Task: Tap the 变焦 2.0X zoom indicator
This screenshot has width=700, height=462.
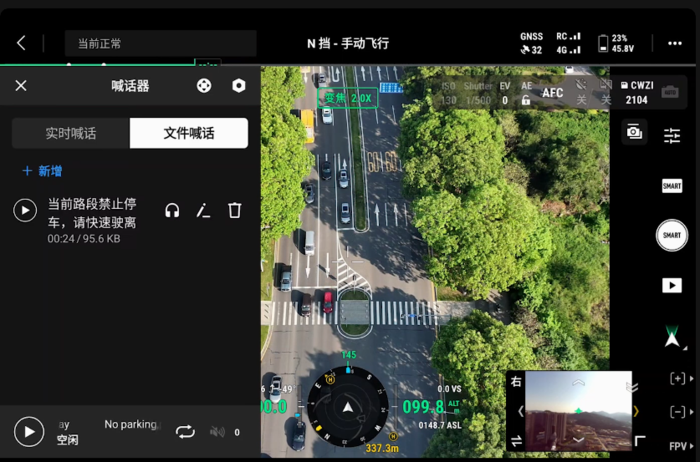Action: (348, 98)
